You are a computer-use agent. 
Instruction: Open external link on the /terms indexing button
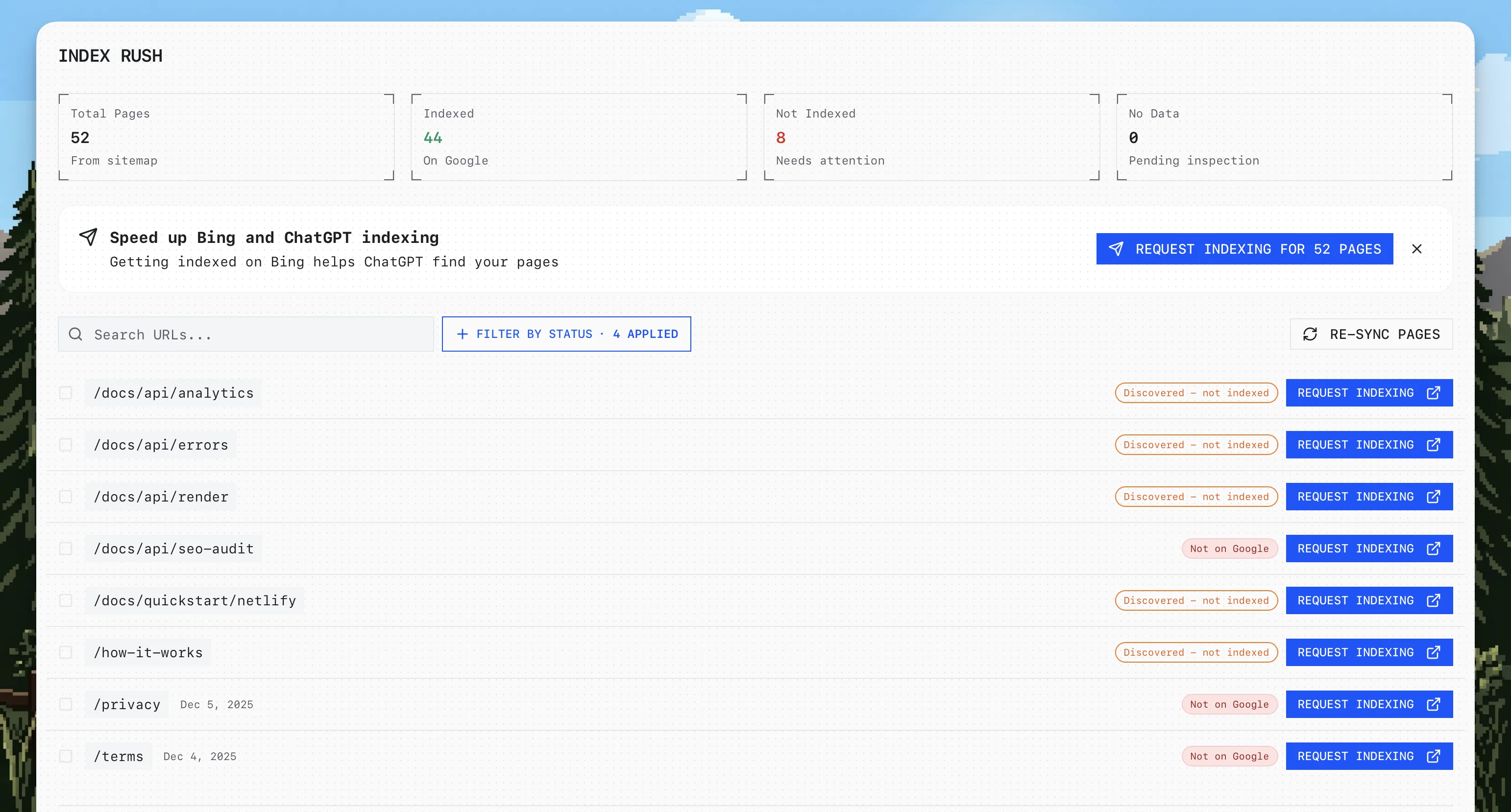coord(1434,756)
